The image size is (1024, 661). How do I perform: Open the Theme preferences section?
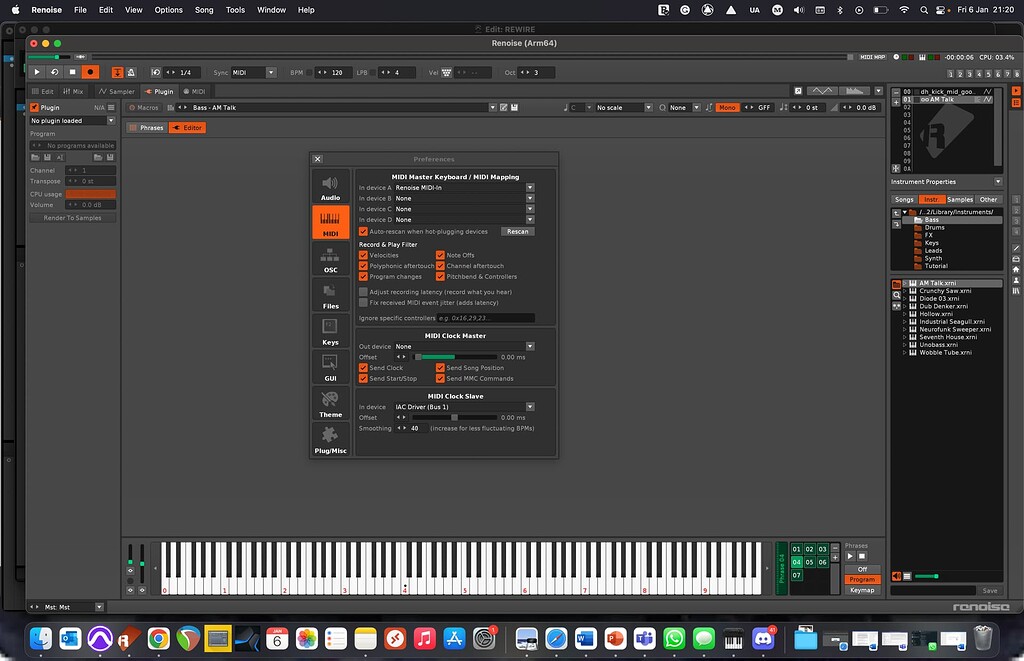(x=330, y=404)
